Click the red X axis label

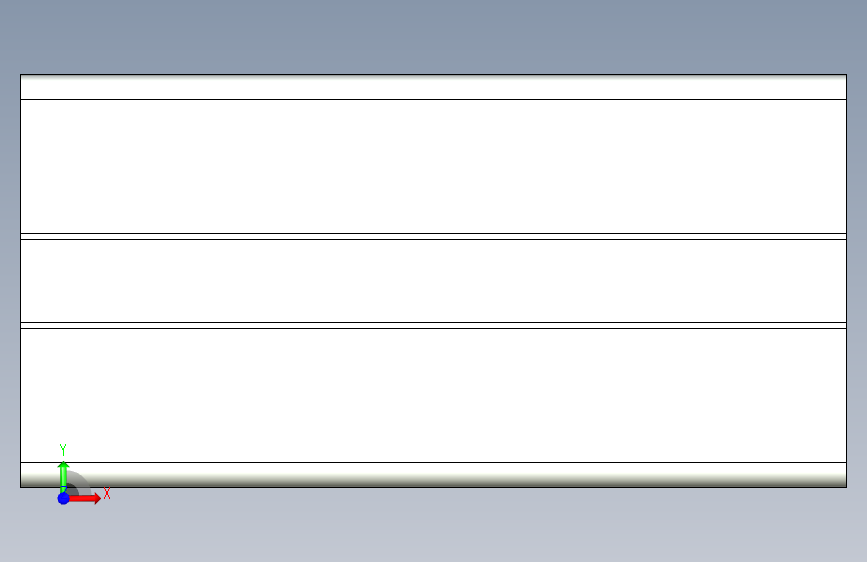click(x=107, y=493)
